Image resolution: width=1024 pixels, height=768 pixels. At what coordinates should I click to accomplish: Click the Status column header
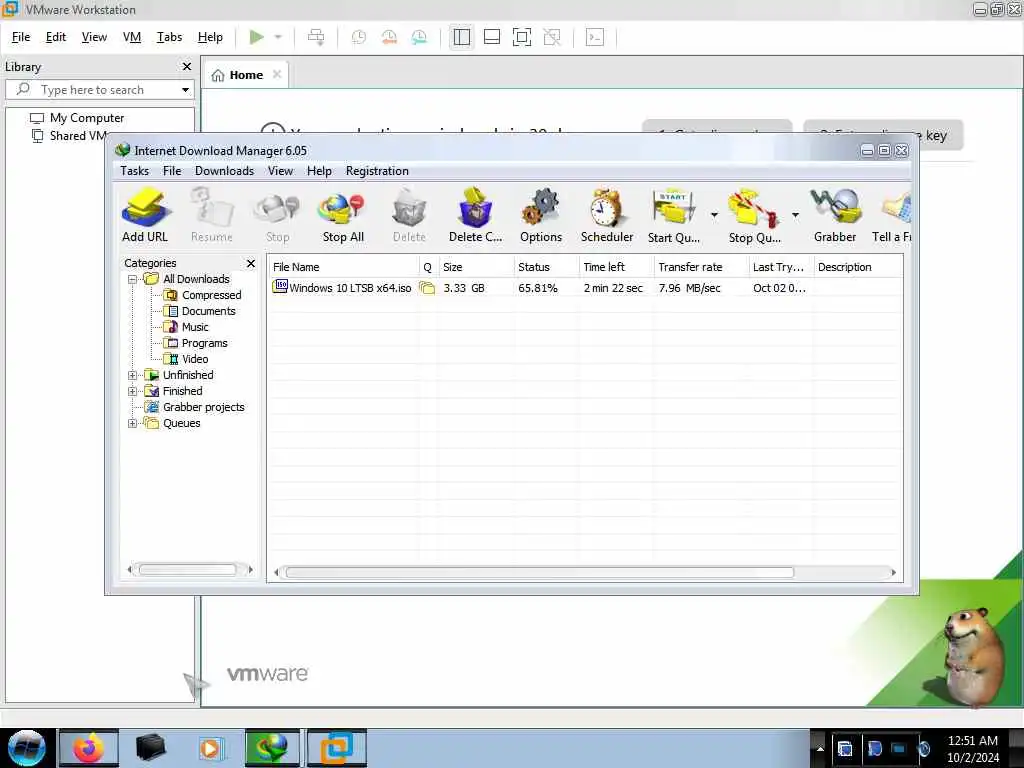coord(546,267)
